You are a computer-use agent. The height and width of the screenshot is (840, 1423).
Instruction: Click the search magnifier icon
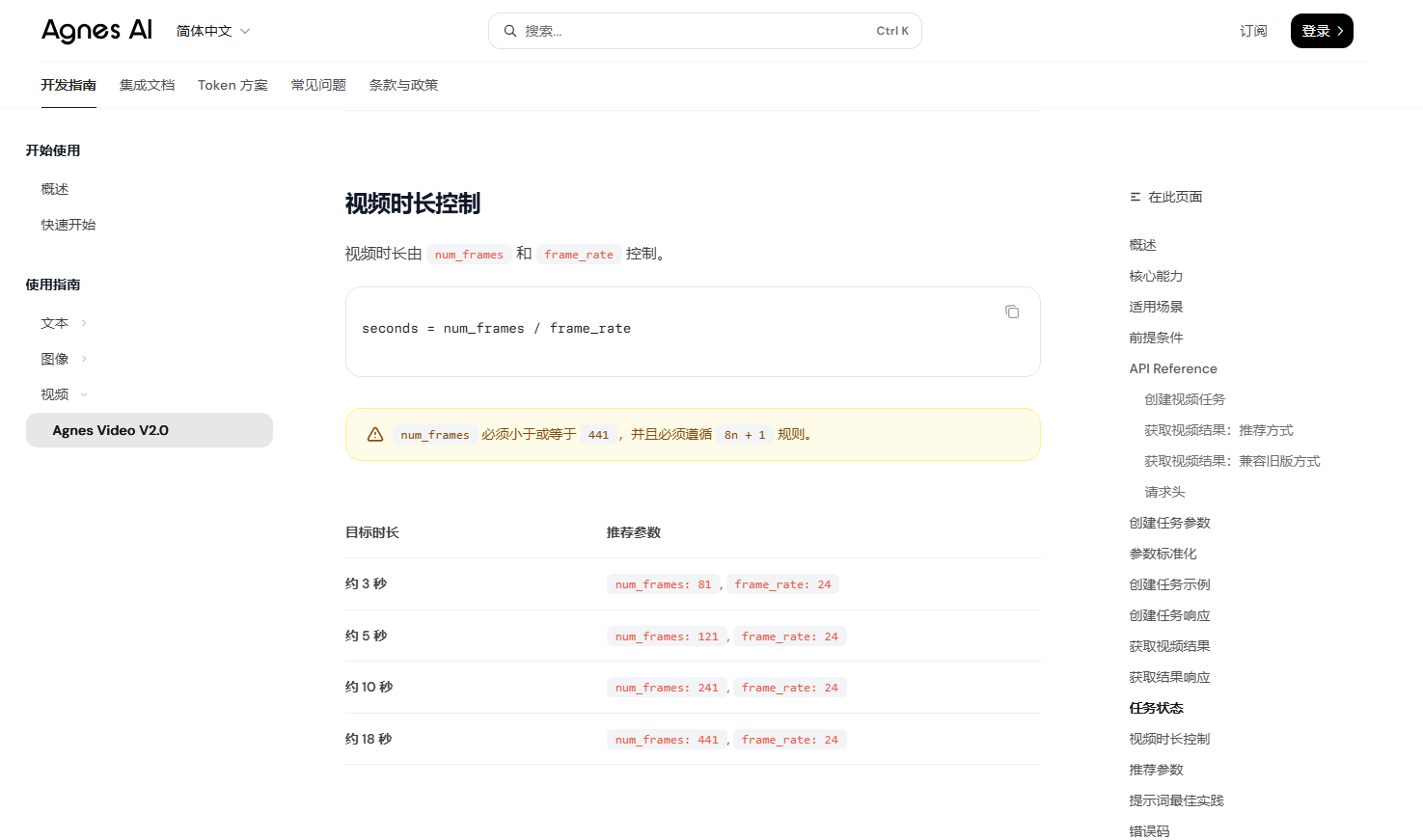[510, 31]
